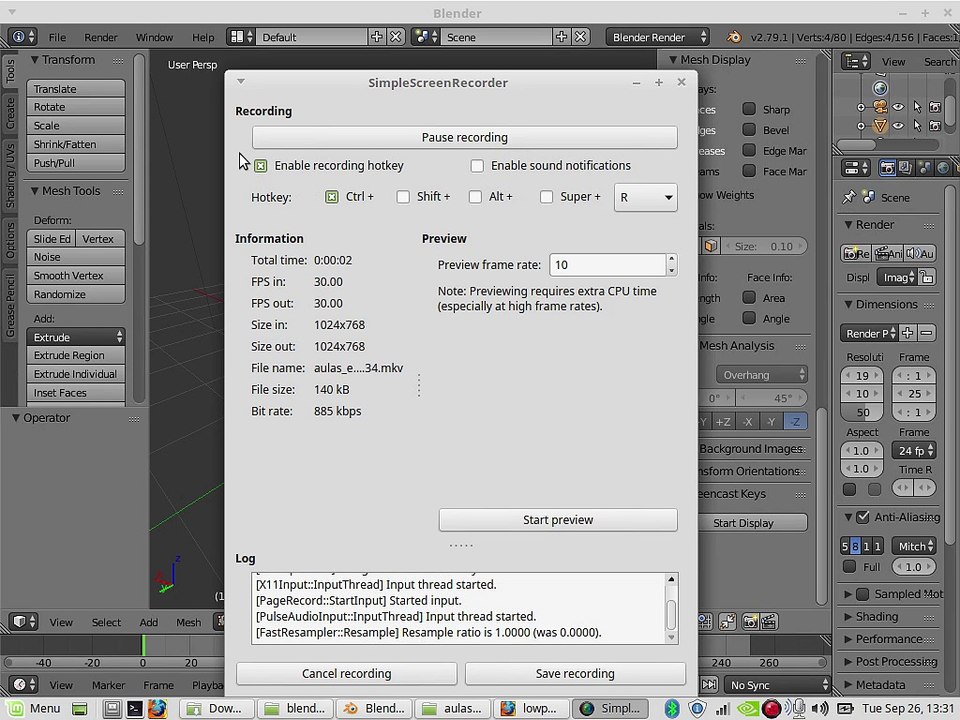Toggle mesh row selectable arrow in Outliner
960x720 pixels.
point(917,126)
